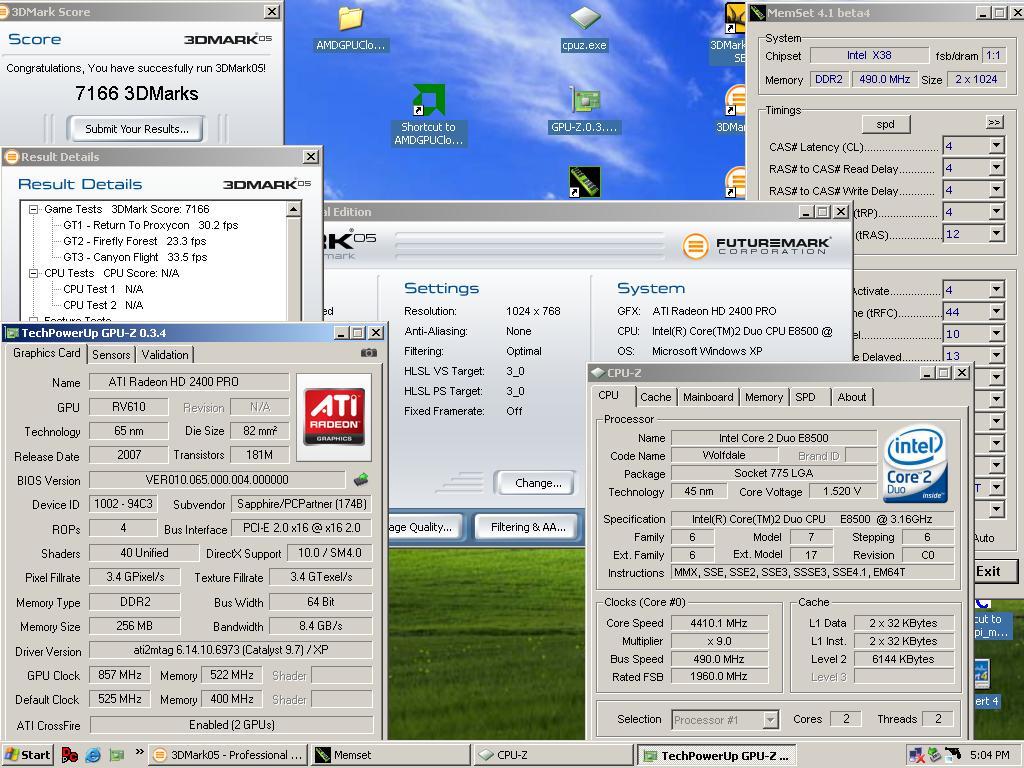Click the Core Speed field 4410.1 MHz

pos(718,623)
